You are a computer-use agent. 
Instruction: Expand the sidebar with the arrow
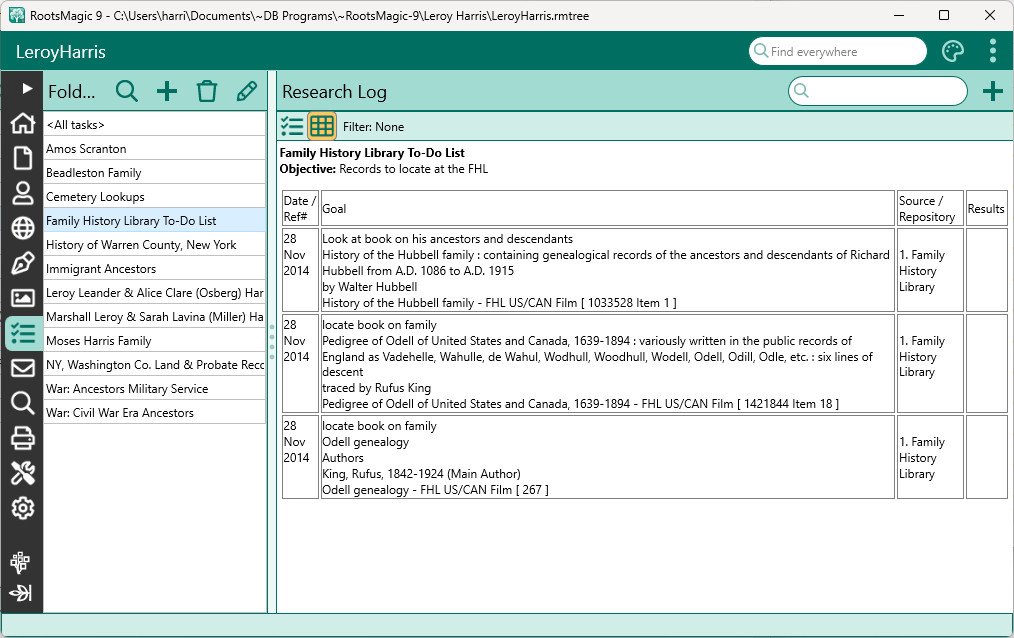[27, 89]
